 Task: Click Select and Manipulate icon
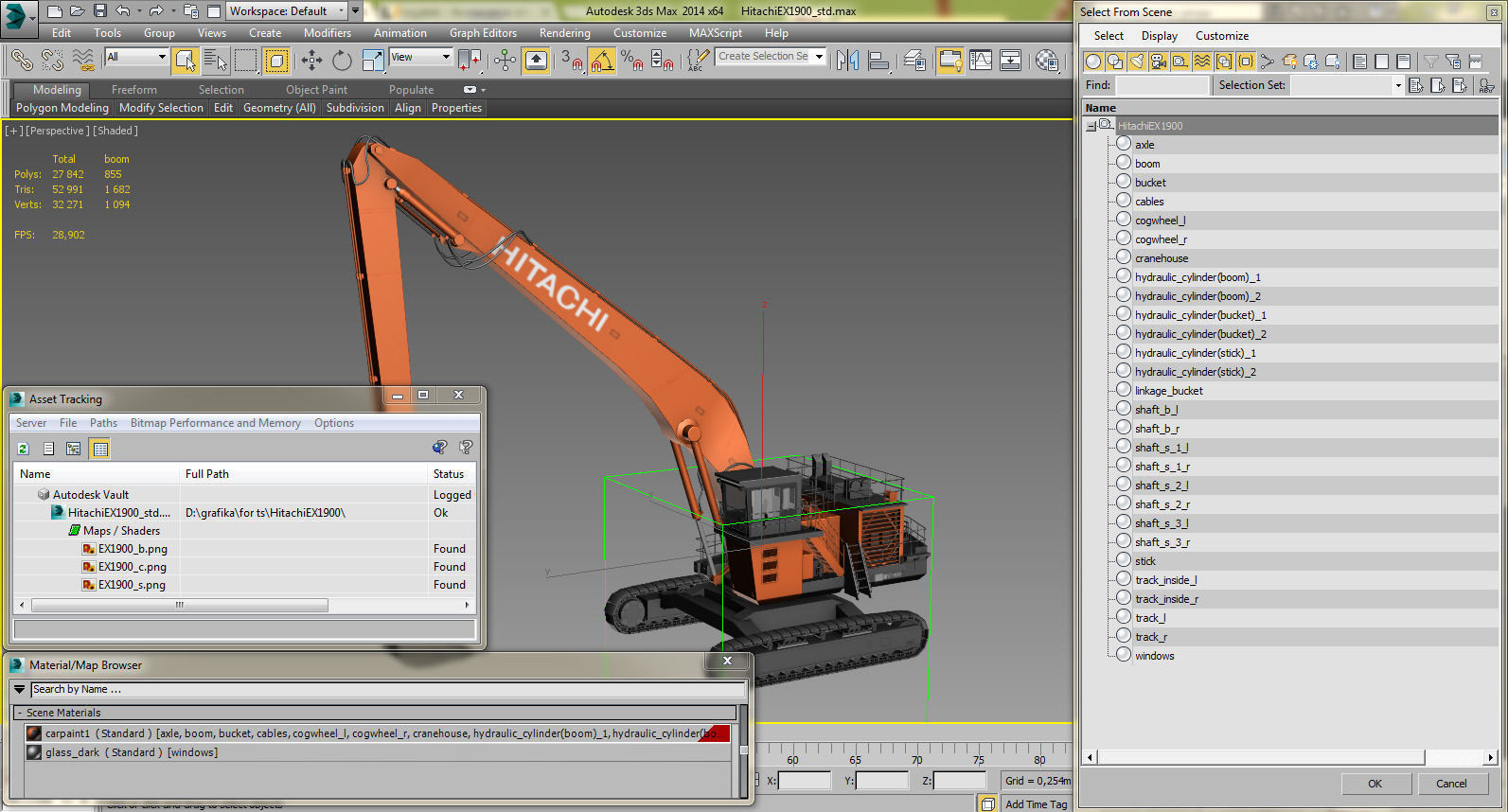(505, 61)
